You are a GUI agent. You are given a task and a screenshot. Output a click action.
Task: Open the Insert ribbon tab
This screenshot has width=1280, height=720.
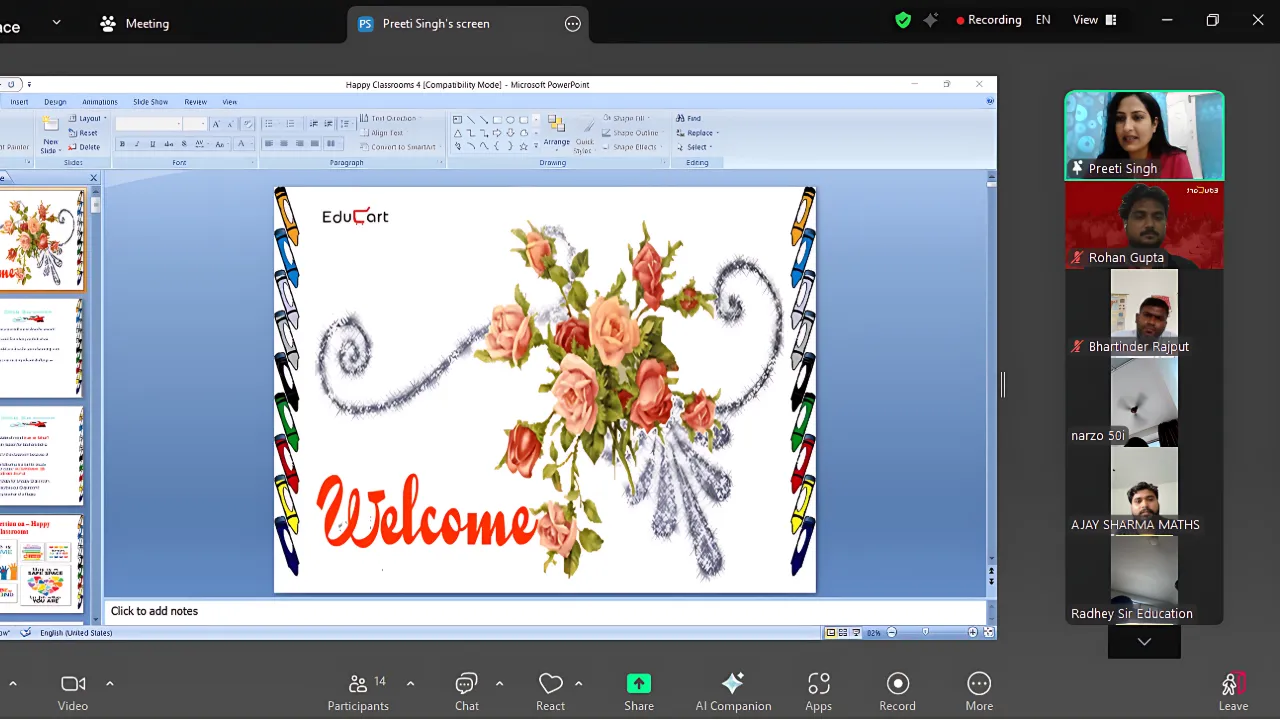point(19,102)
